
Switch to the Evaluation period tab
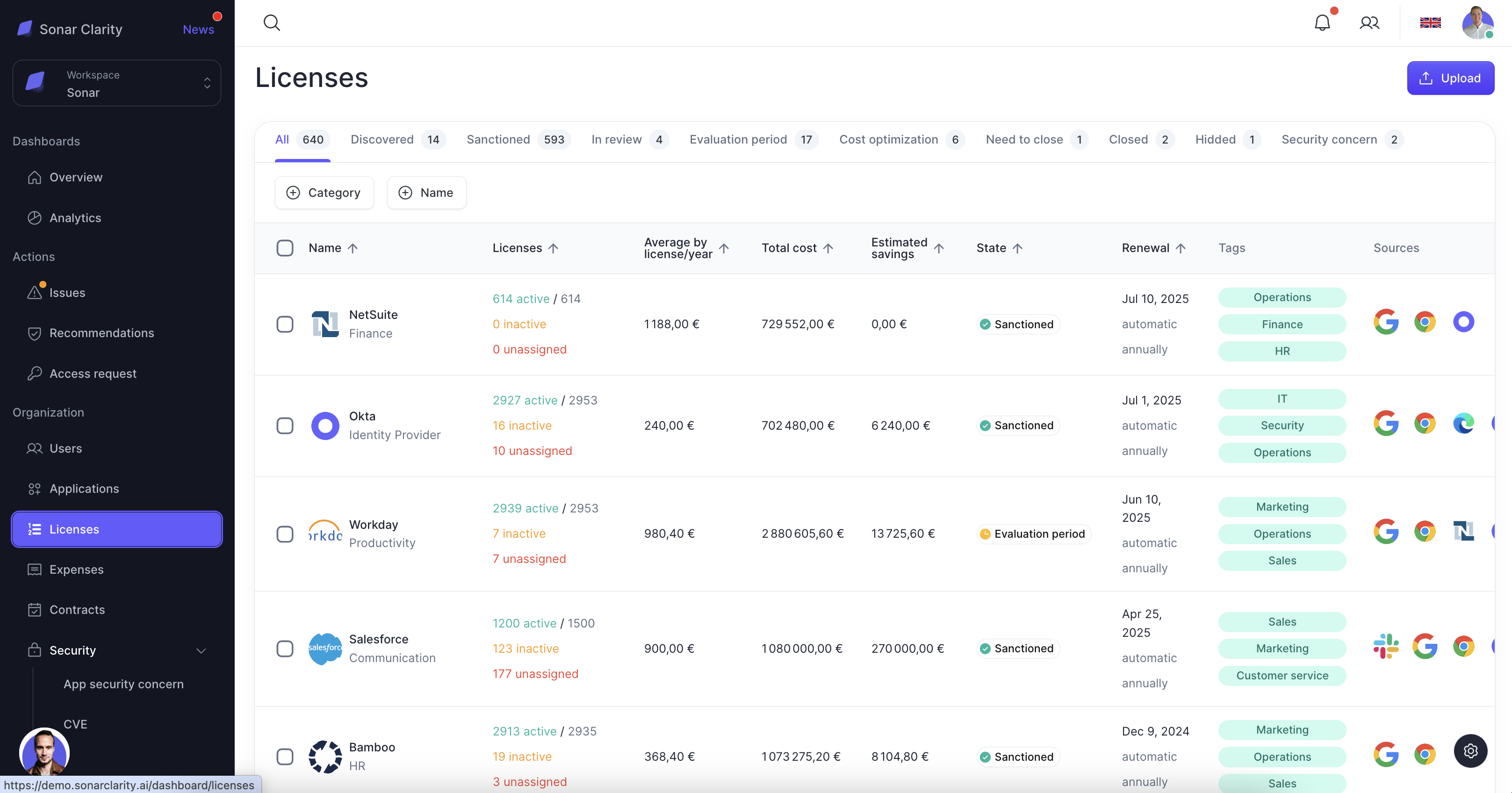point(754,139)
